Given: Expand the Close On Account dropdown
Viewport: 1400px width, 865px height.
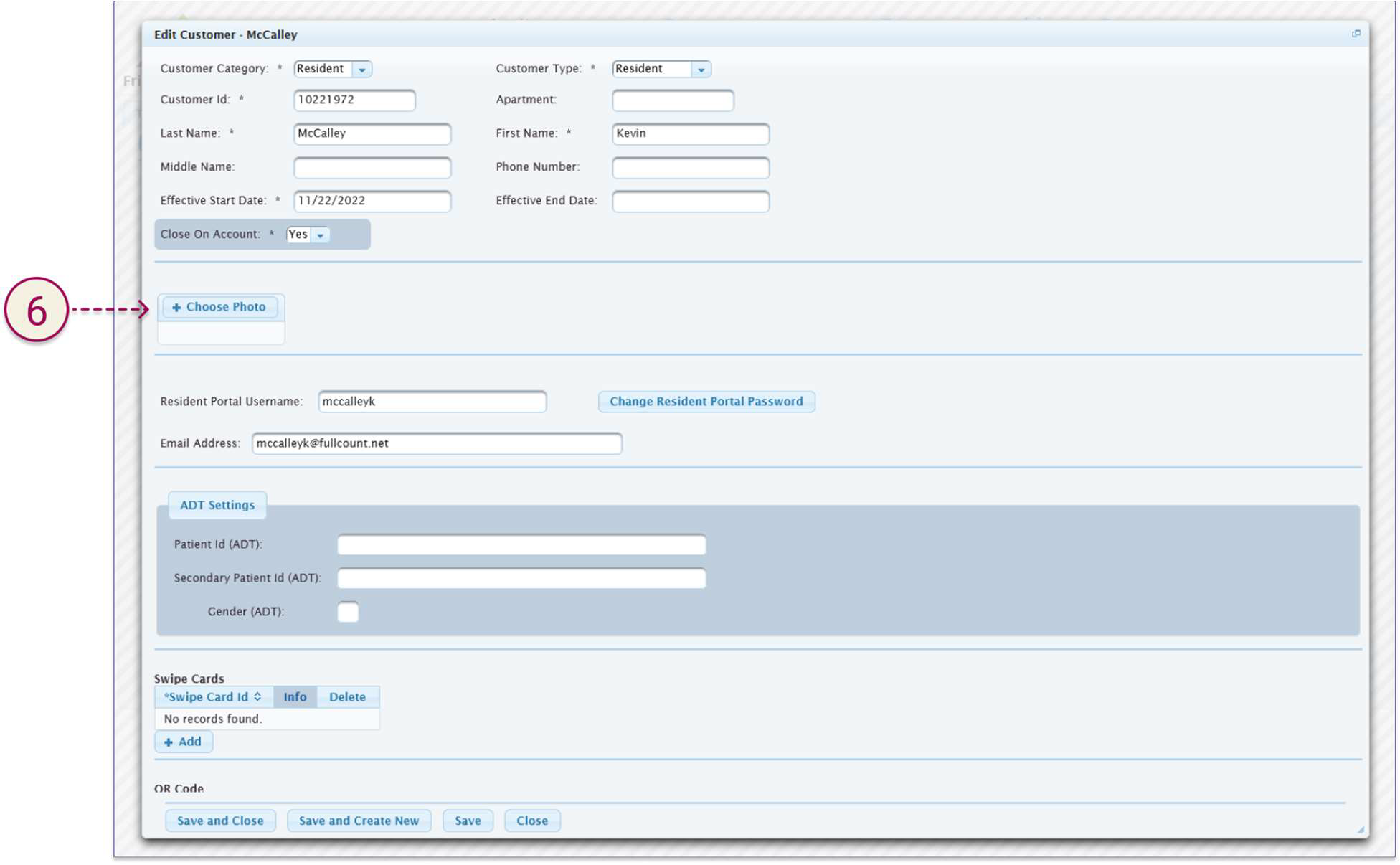Looking at the screenshot, I should [x=320, y=235].
